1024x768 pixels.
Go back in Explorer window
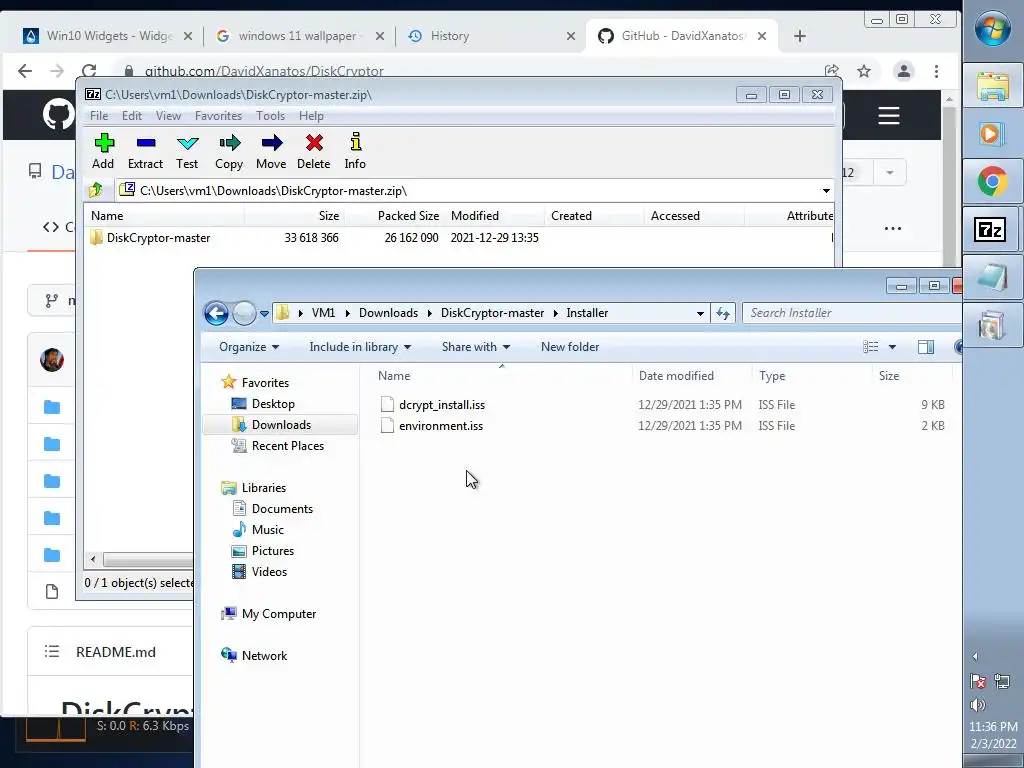point(216,313)
